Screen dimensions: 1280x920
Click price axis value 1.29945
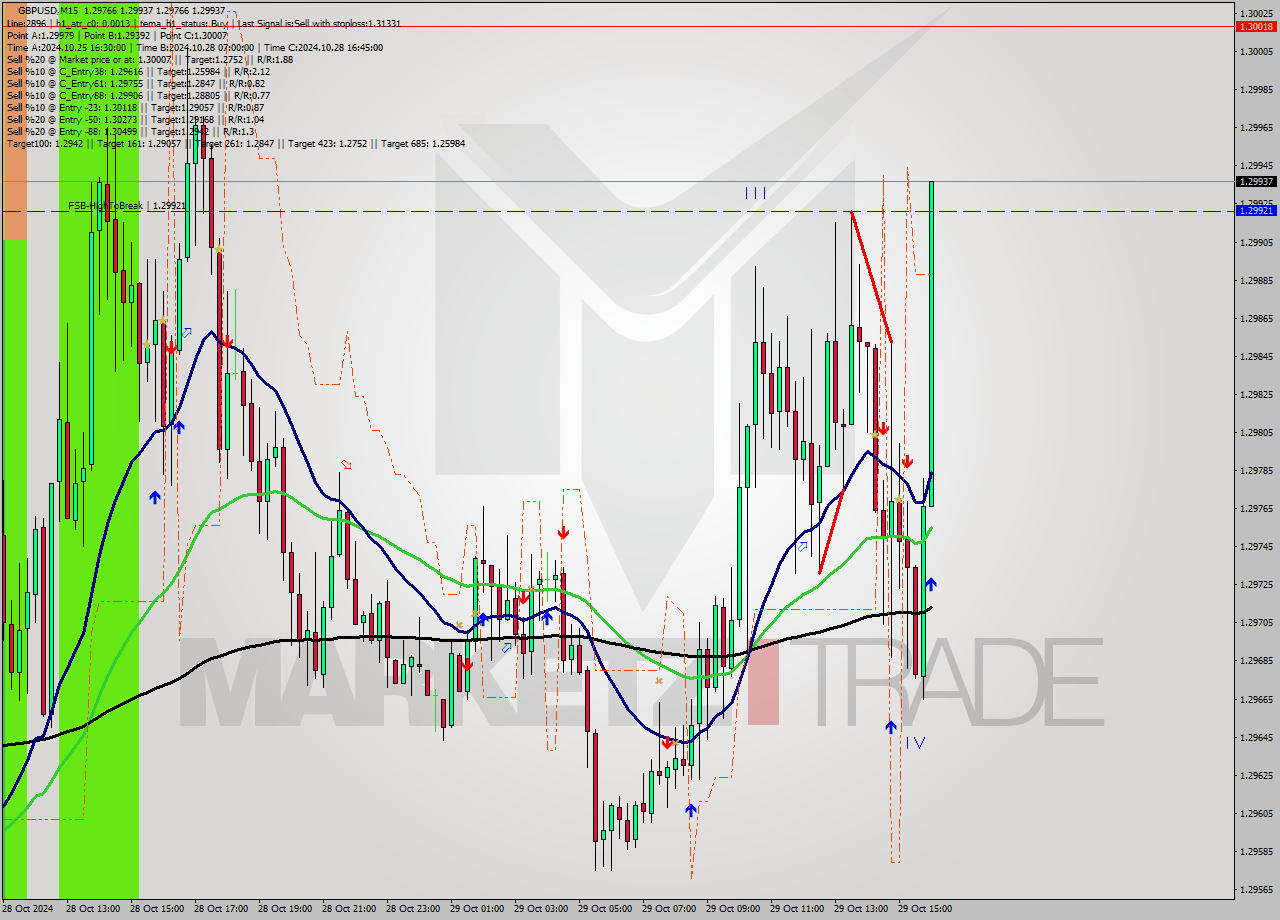pos(1256,165)
